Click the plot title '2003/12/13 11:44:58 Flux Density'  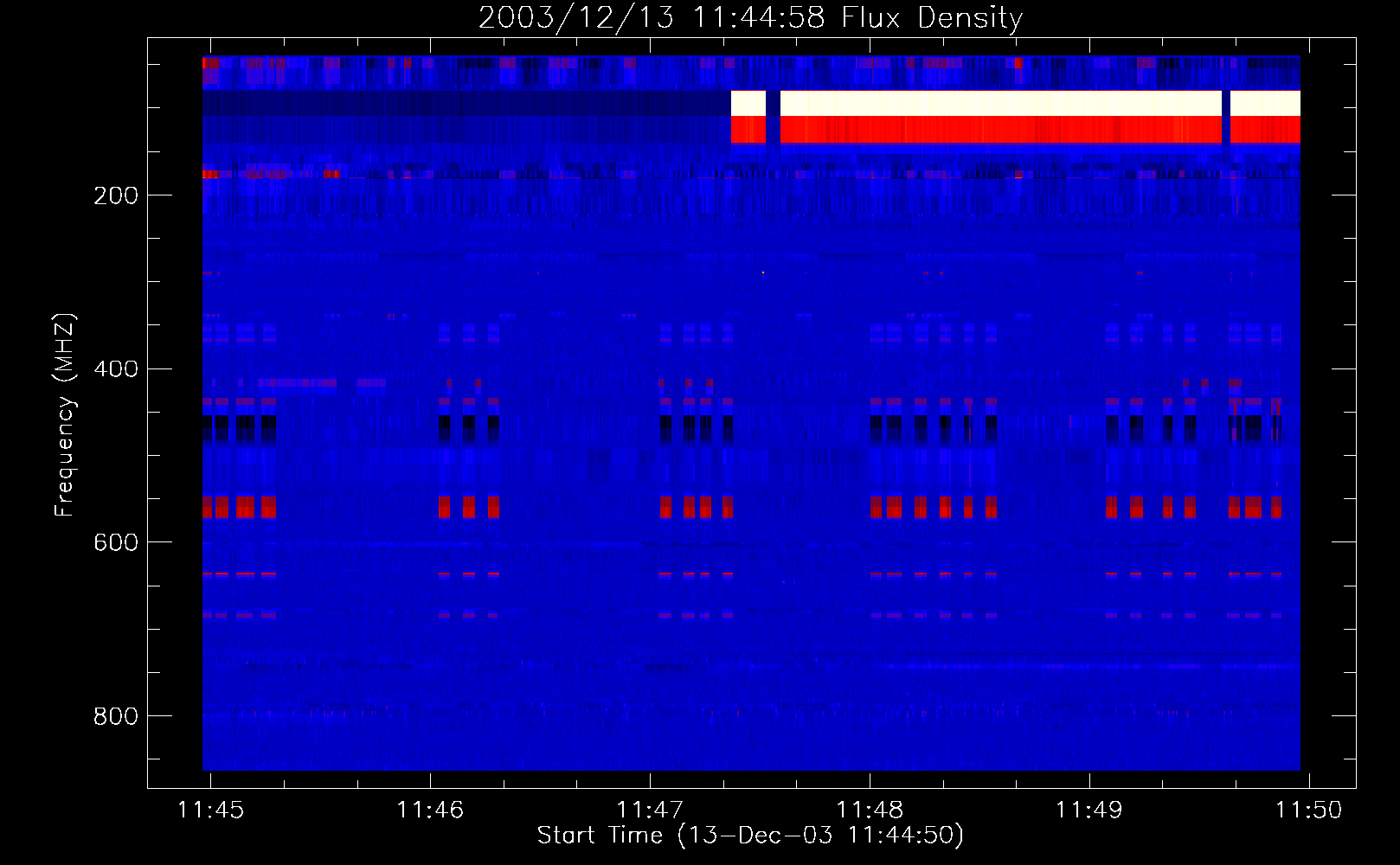(x=750, y=18)
